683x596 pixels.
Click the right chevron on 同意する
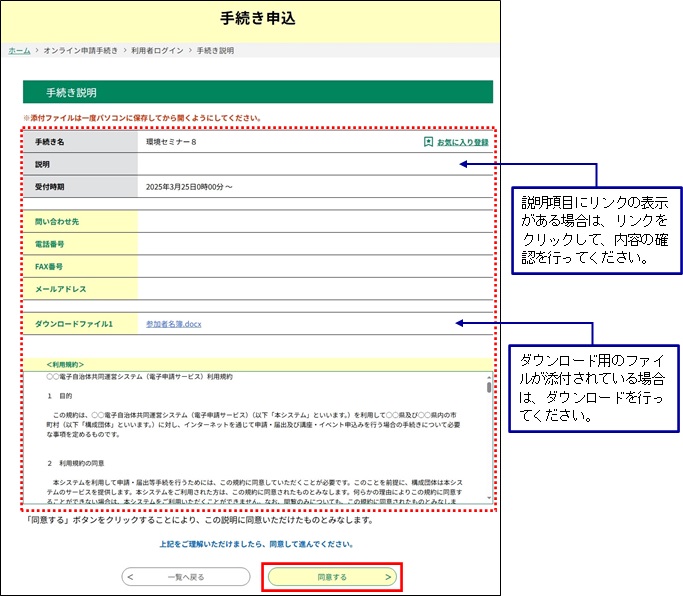(x=388, y=577)
